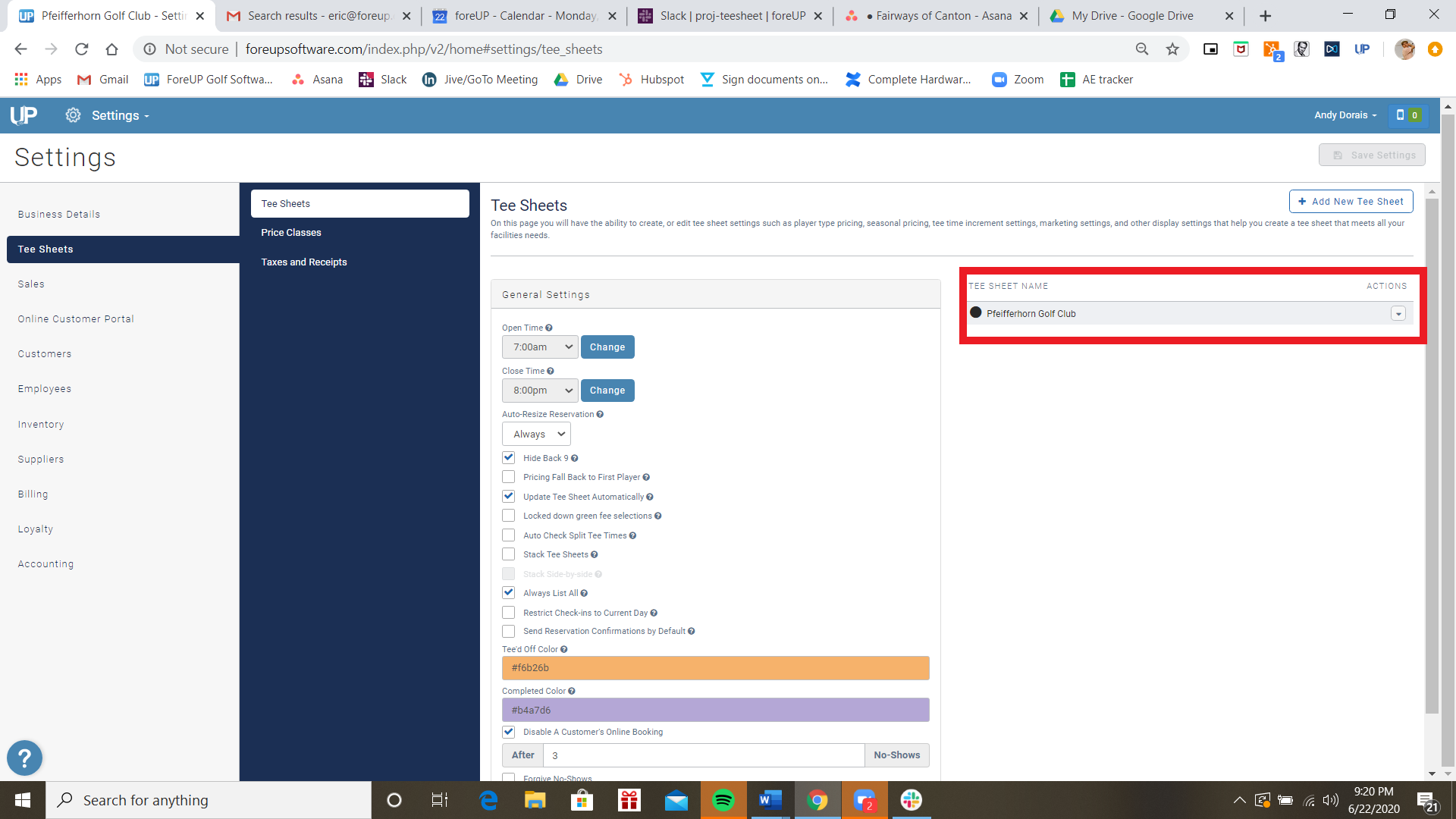
Task: Click the notification counter icon in the header
Action: tap(1407, 115)
